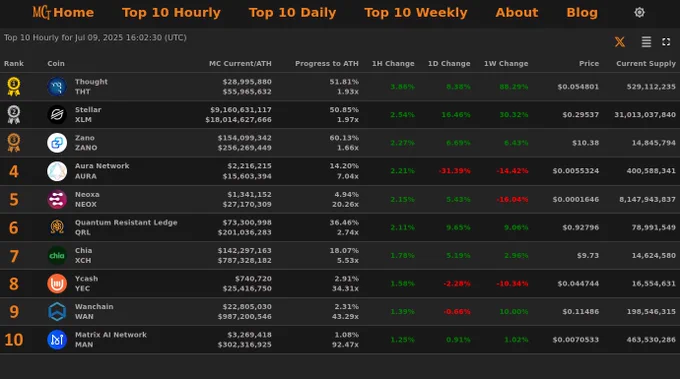Click the Chia coin logo
The image size is (680, 379).
pyautogui.click(x=57, y=255)
